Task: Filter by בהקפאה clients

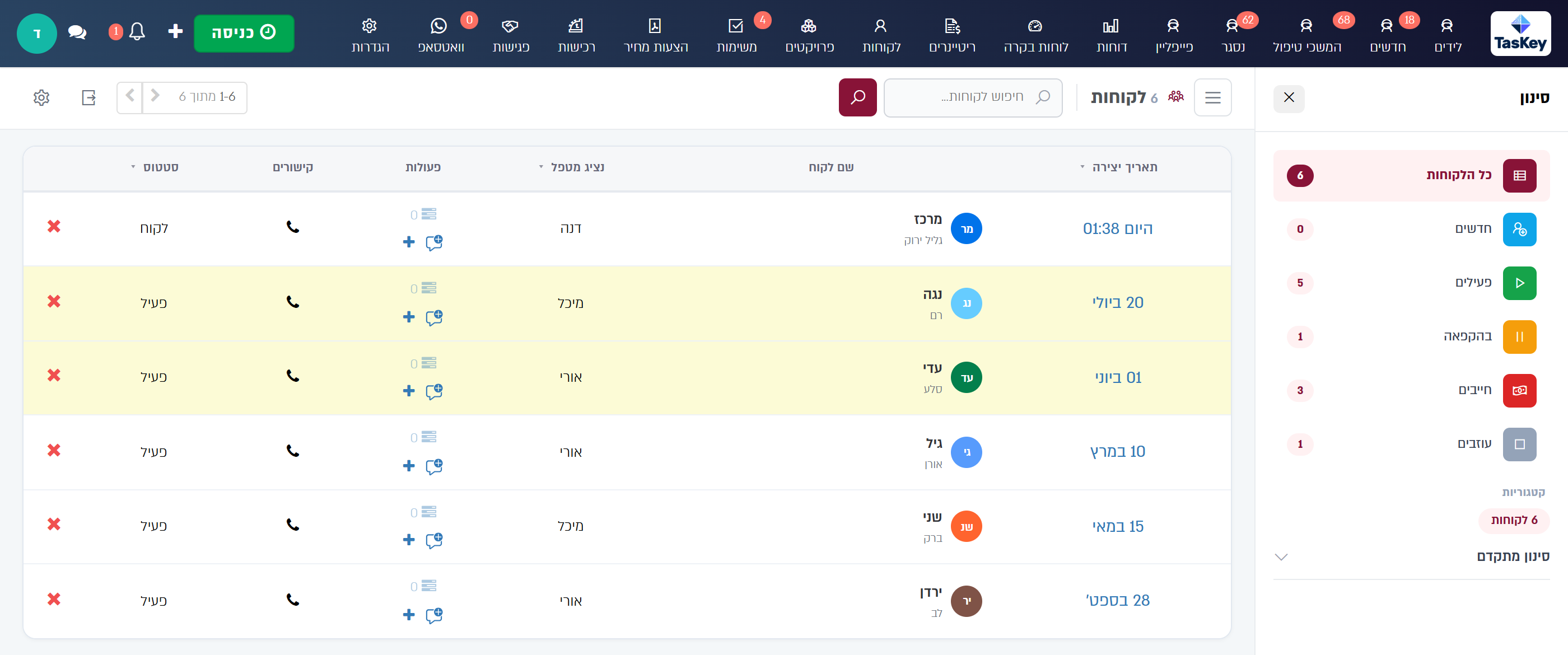Action: [x=1411, y=336]
